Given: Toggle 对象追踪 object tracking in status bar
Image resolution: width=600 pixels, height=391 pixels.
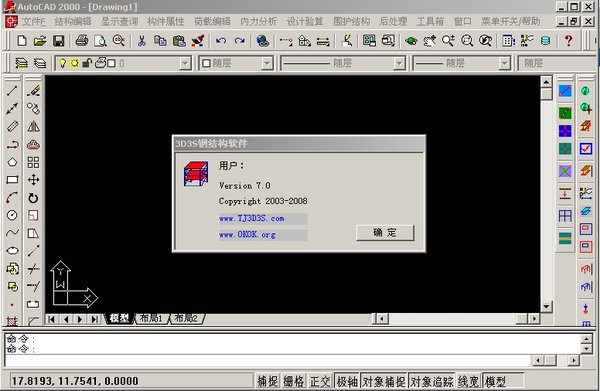Looking at the screenshot, I should click(x=432, y=381).
